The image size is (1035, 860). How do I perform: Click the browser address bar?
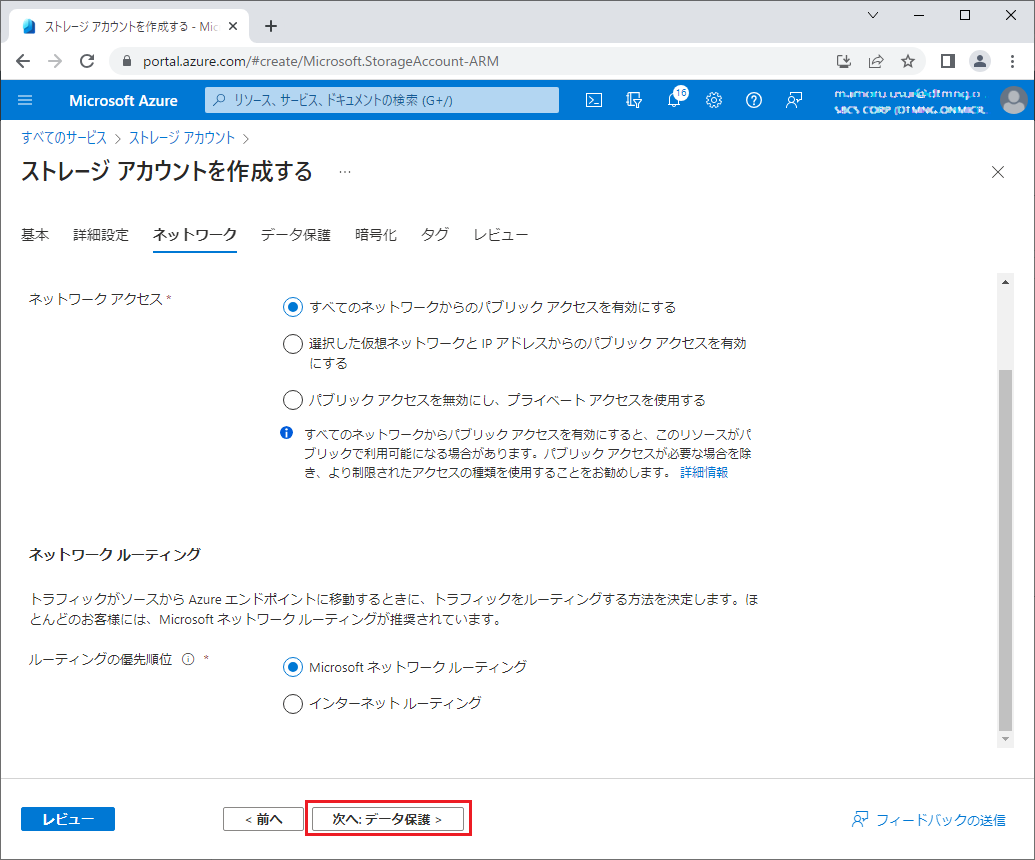pyautogui.click(x=475, y=61)
